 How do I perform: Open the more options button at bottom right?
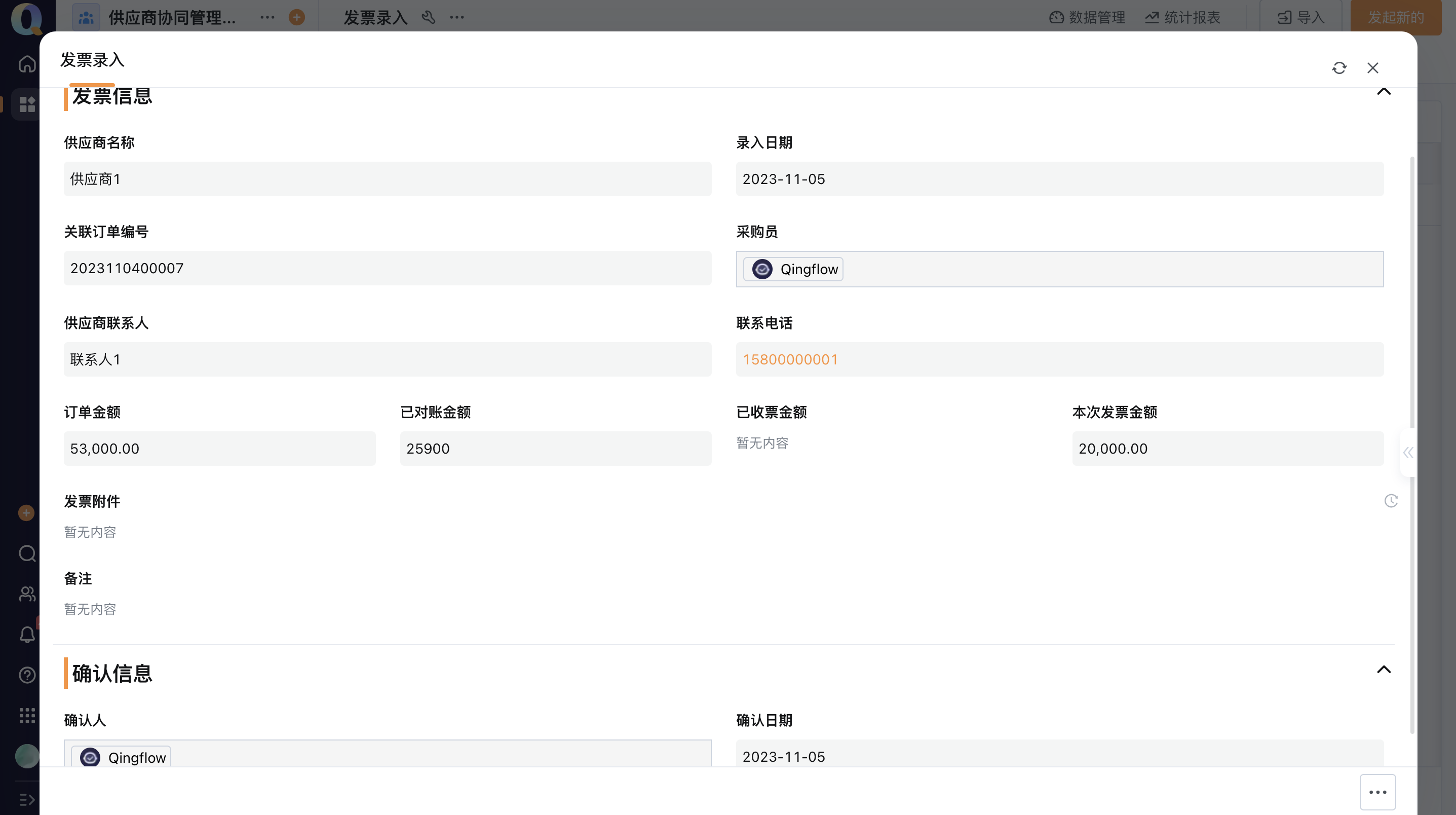1377,792
